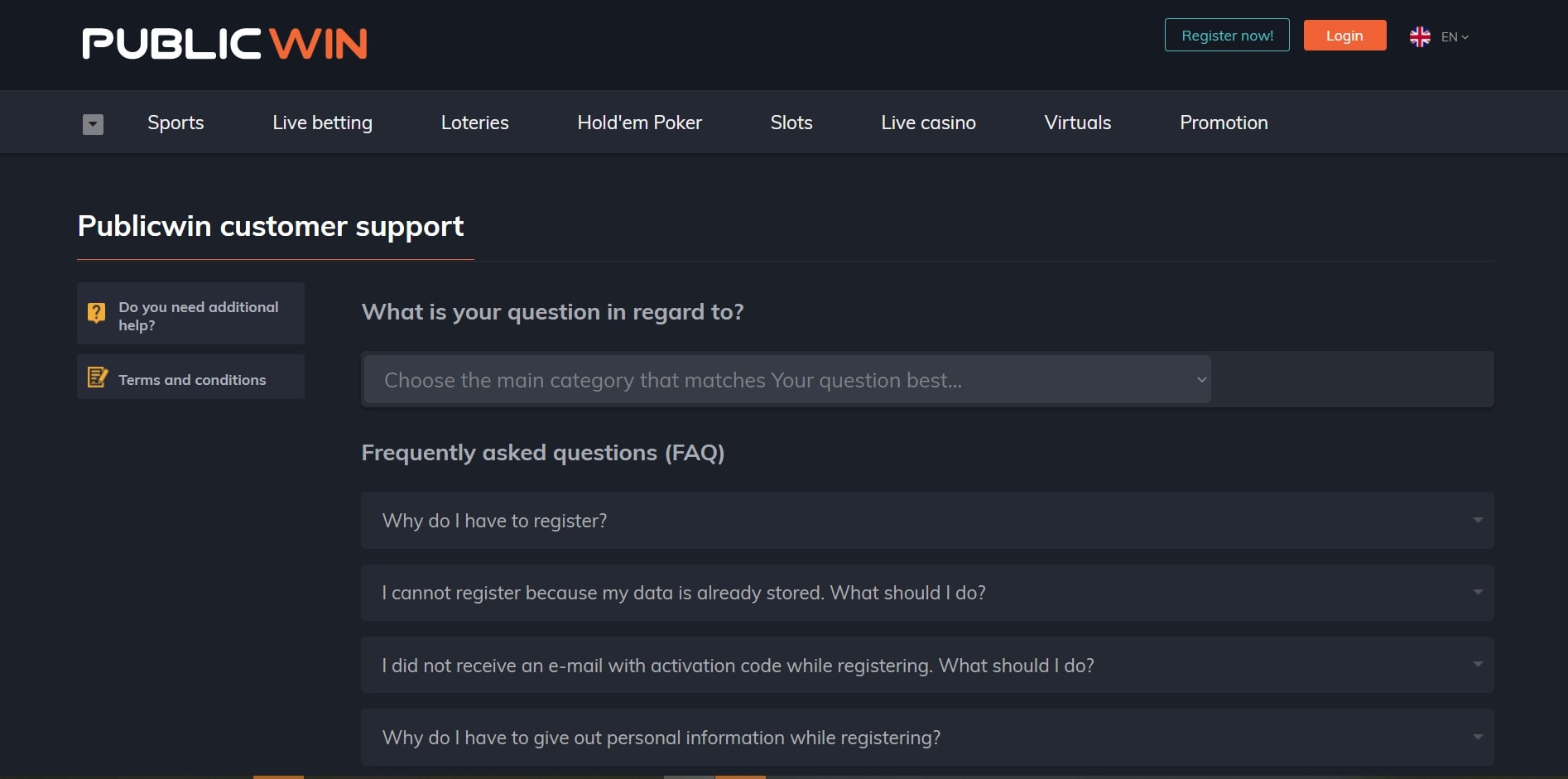Click the 'Publicwin customer support' heading
This screenshot has width=1568, height=779.
coord(271,226)
